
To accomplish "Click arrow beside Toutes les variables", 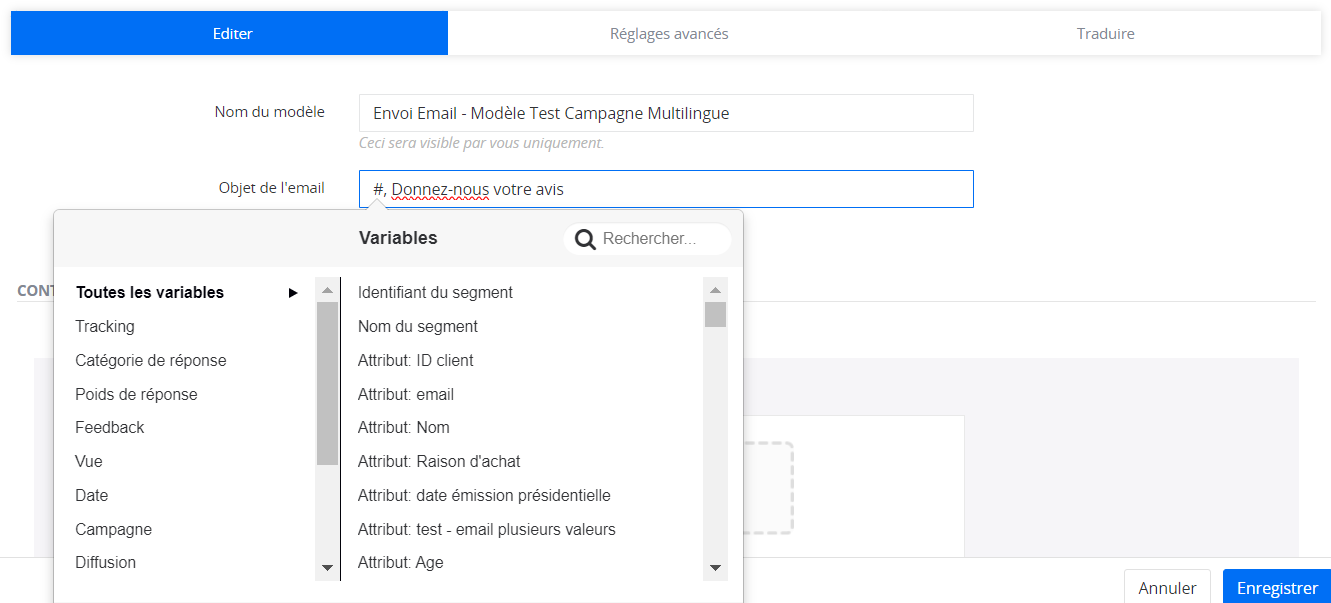I will (x=293, y=293).
